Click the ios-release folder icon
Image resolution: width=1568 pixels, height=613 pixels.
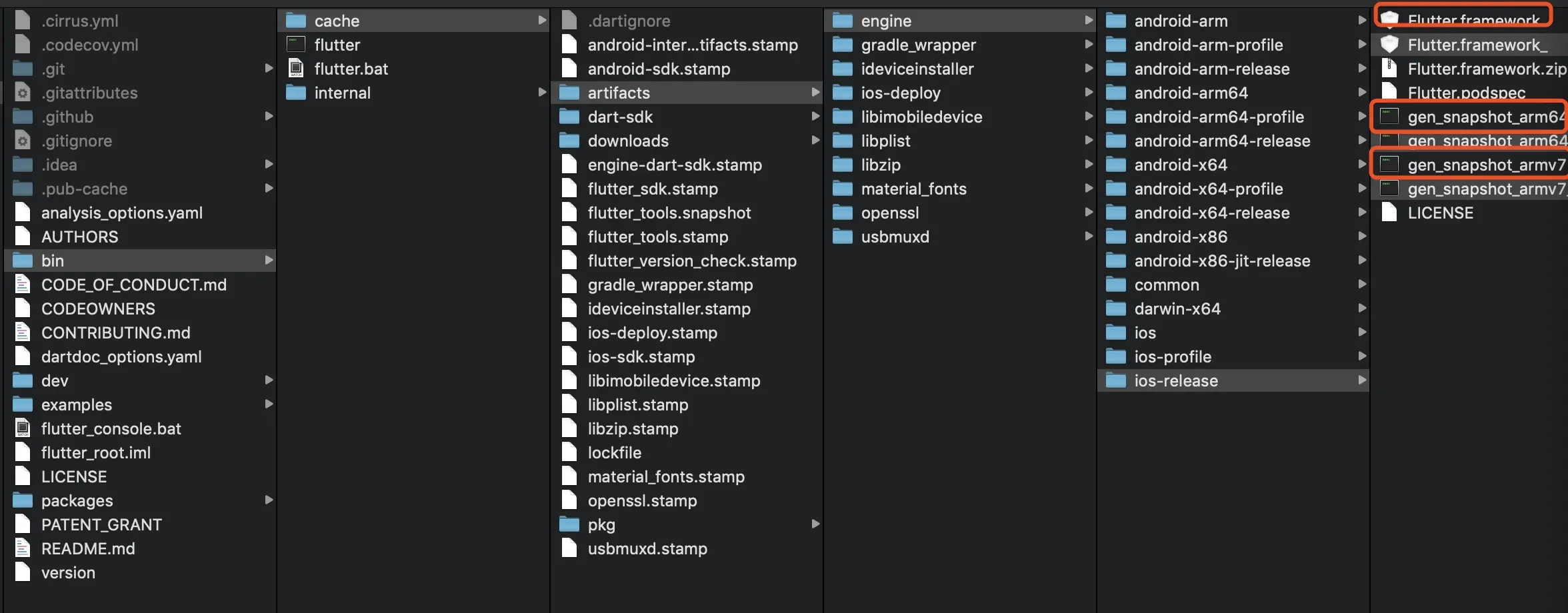pyautogui.click(x=1116, y=380)
